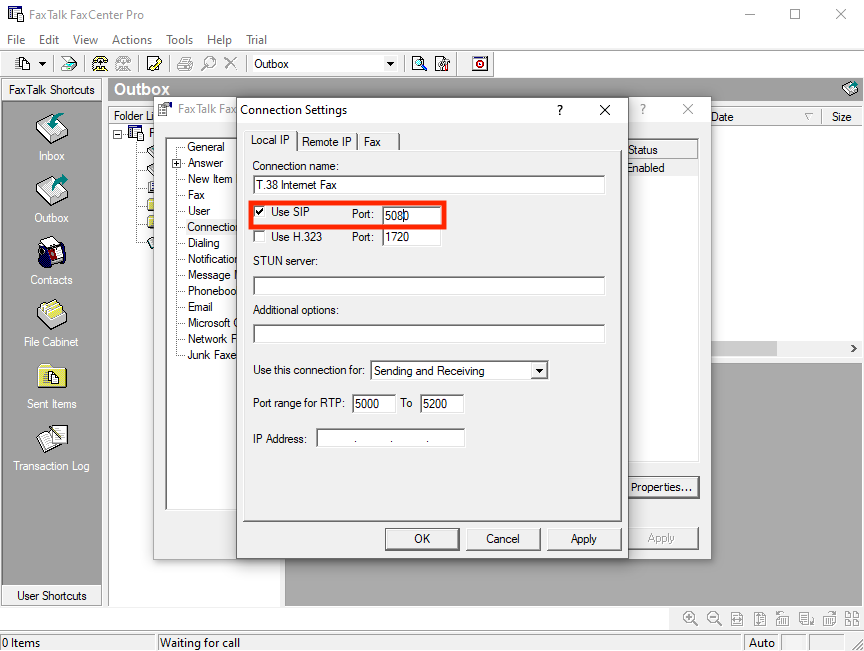
Task: Click the horizontal scrollbar right arrow
Action: (x=853, y=348)
